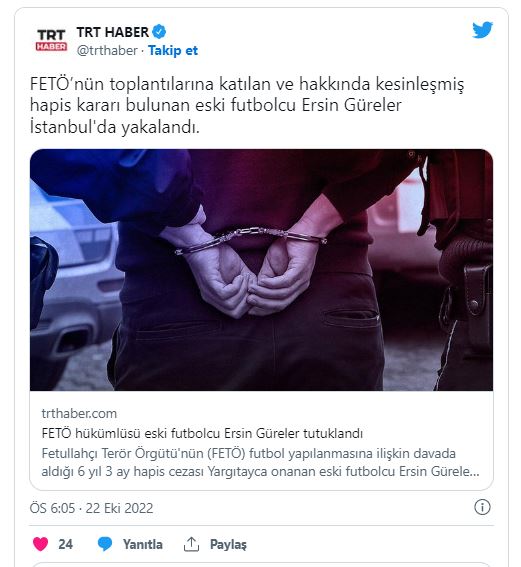The image size is (521, 567).
Task: Open the TRT HABER account name
Action: (x=112, y=32)
